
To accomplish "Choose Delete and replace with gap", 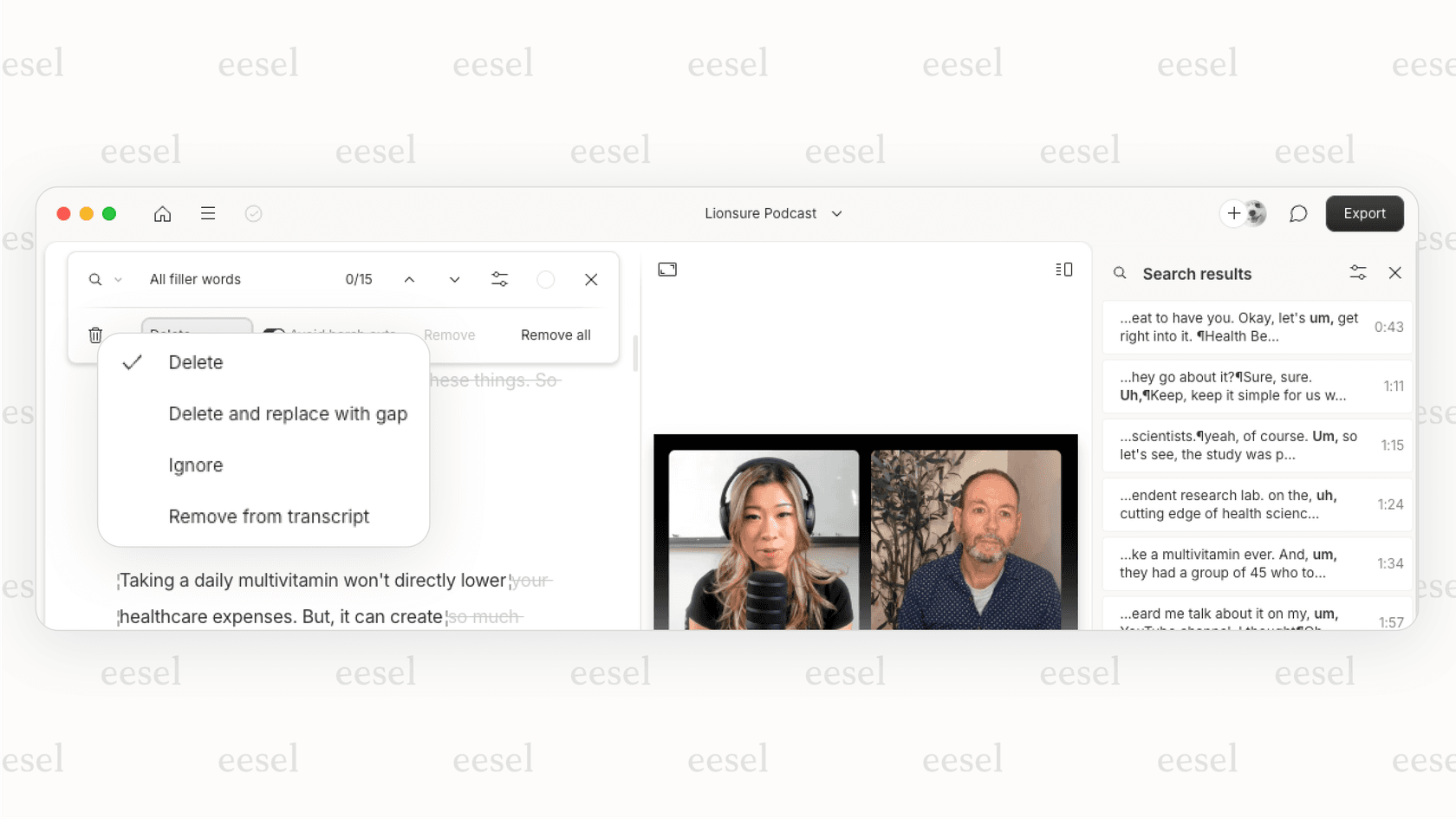I will 263,413.
